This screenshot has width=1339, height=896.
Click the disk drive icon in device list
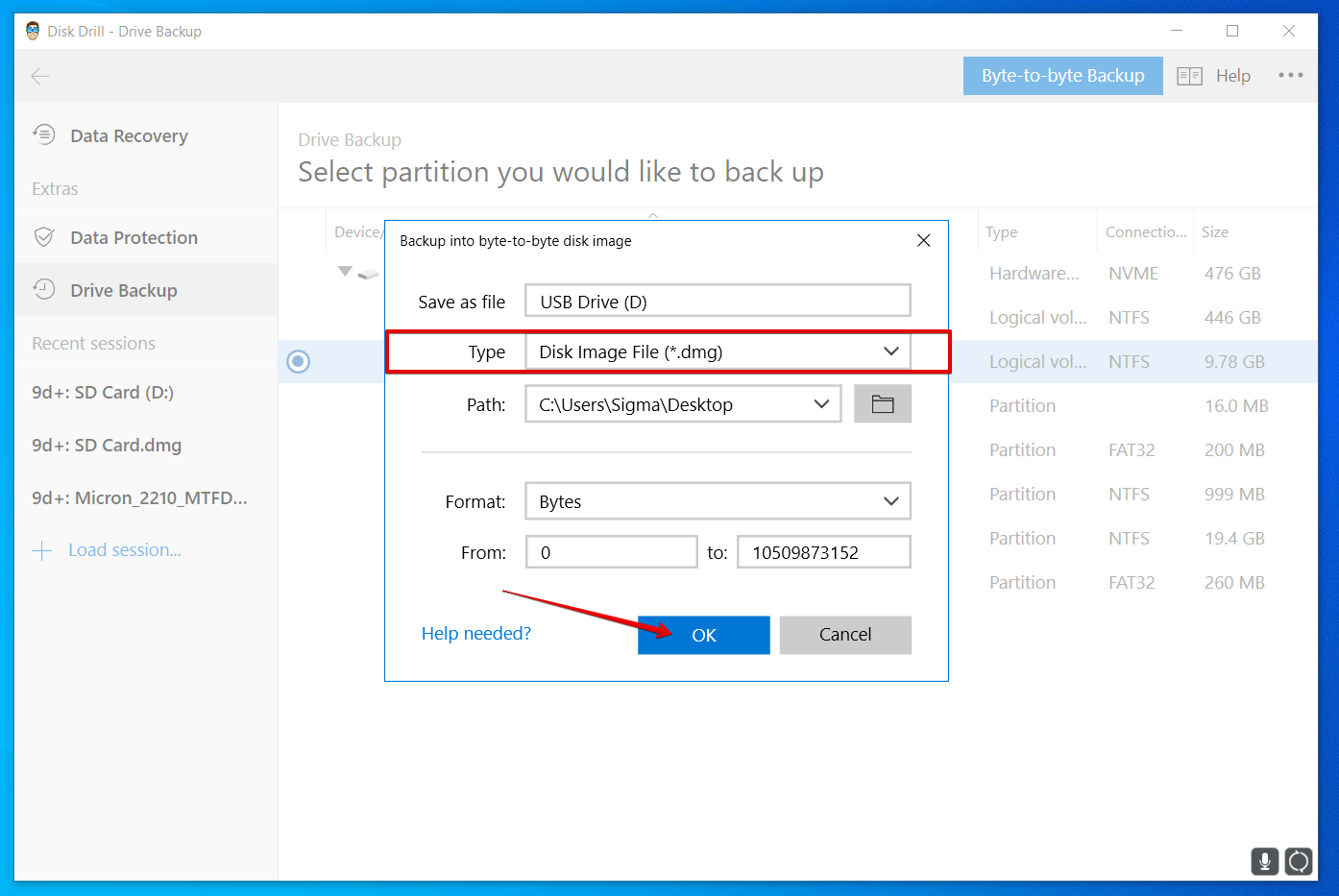368,275
